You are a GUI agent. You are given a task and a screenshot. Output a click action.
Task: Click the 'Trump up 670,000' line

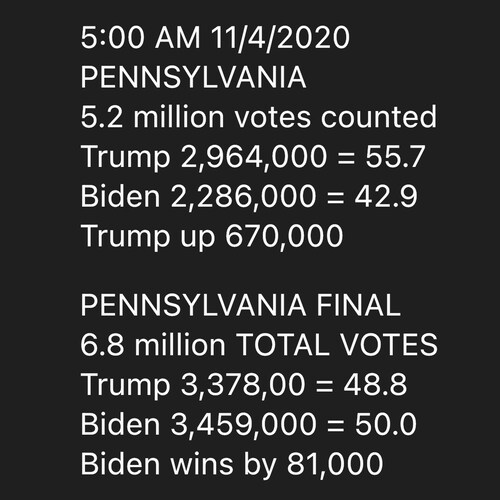(212, 237)
